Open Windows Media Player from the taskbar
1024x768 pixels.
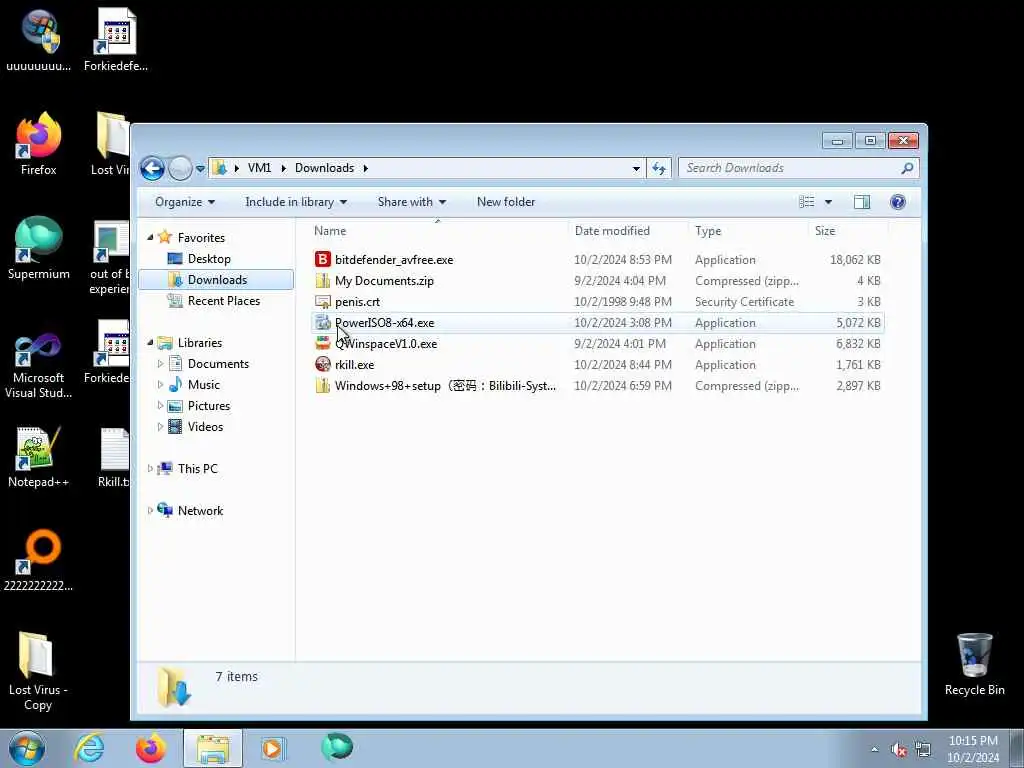[x=273, y=748]
